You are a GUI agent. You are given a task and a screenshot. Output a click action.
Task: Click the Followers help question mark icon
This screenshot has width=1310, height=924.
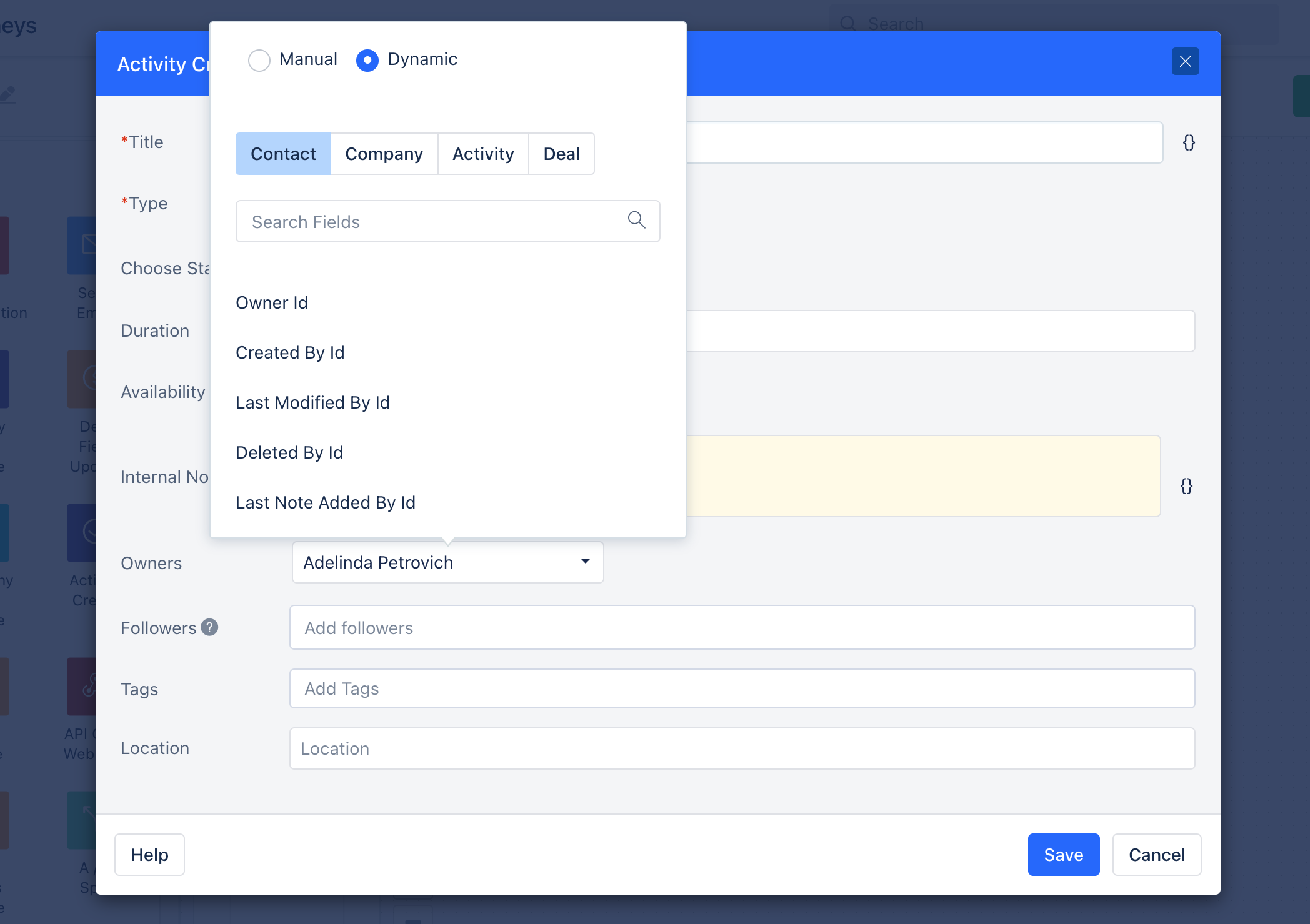[209, 627]
